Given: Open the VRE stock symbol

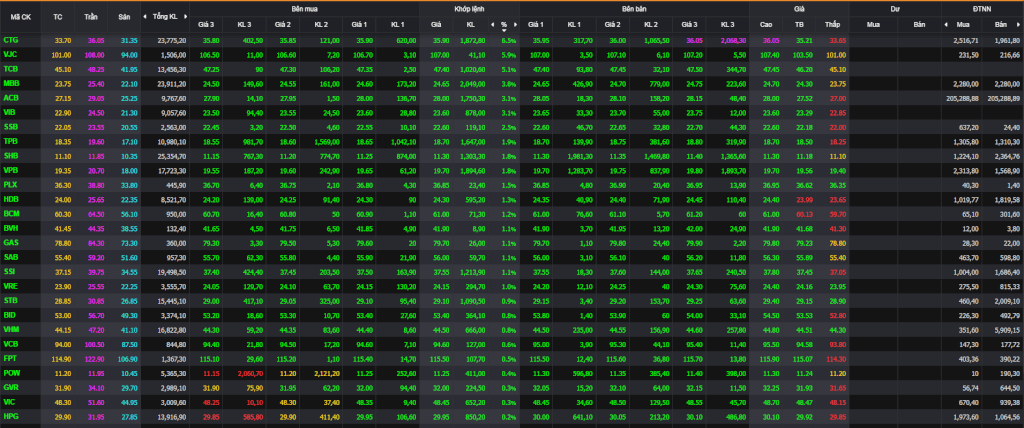Looking at the screenshot, I should tap(10, 286).
